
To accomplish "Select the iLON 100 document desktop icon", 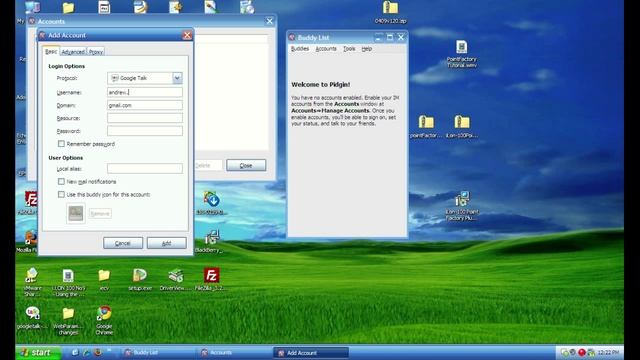I will [68, 282].
